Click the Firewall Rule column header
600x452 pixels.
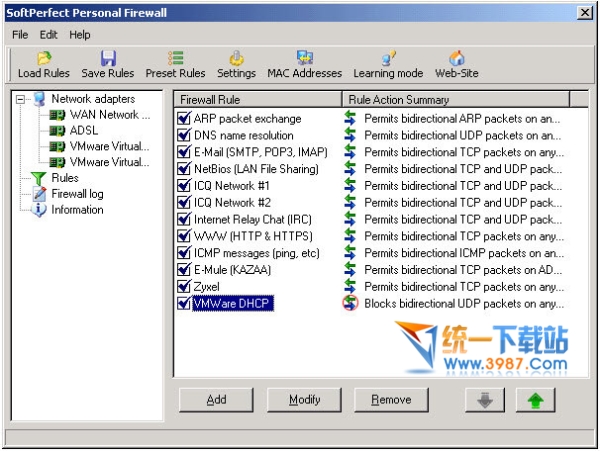tap(258, 100)
